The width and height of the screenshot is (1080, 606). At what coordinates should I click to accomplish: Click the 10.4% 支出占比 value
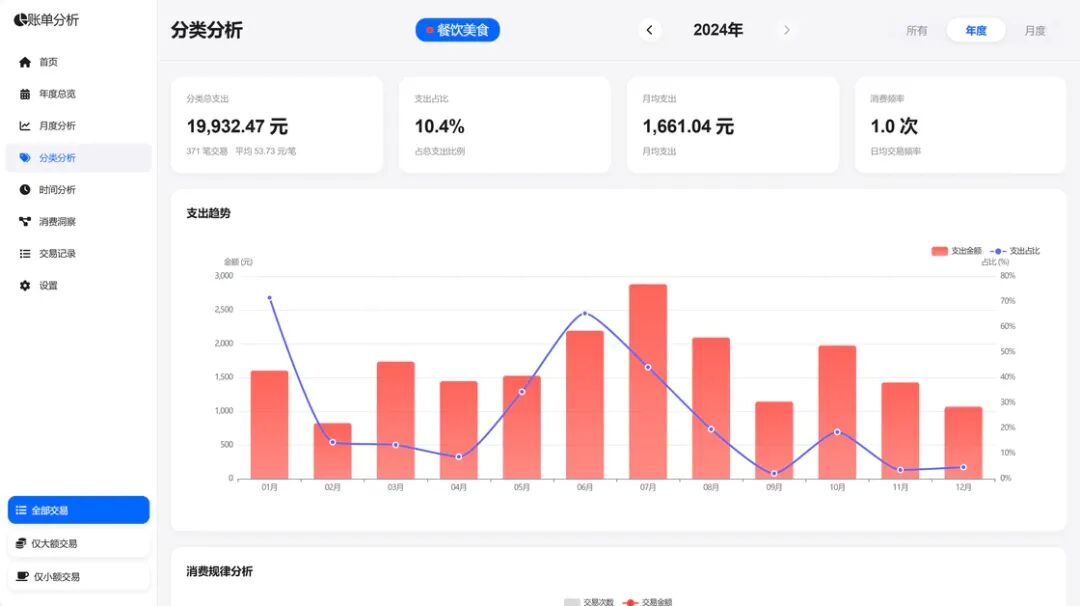pyautogui.click(x=439, y=127)
